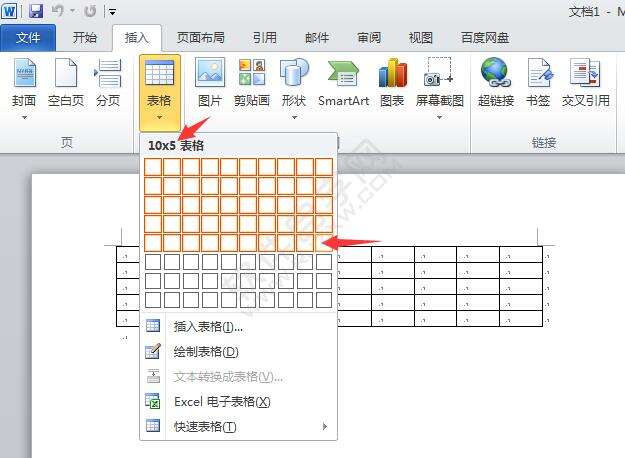Click the bottom-left cell of document table
Image resolution: width=625 pixels, height=458 pixels.
(x=128, y=318)
